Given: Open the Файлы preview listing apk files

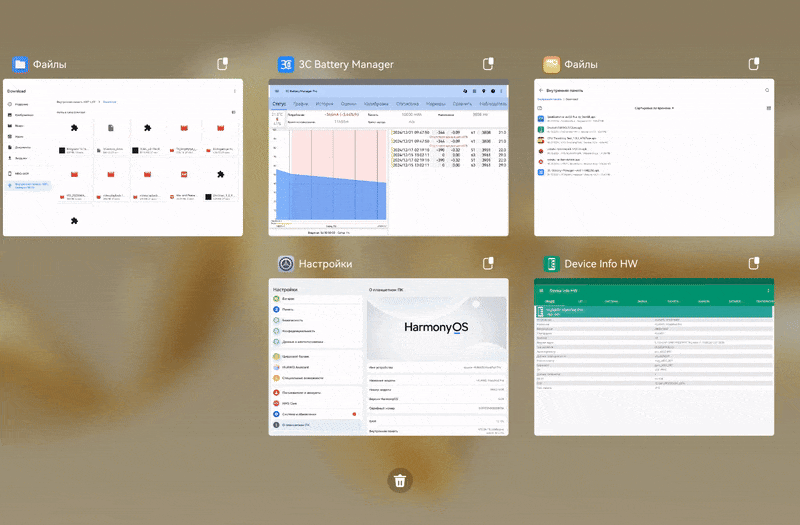Looking at the screenshot, I should (x=654, y=157).
